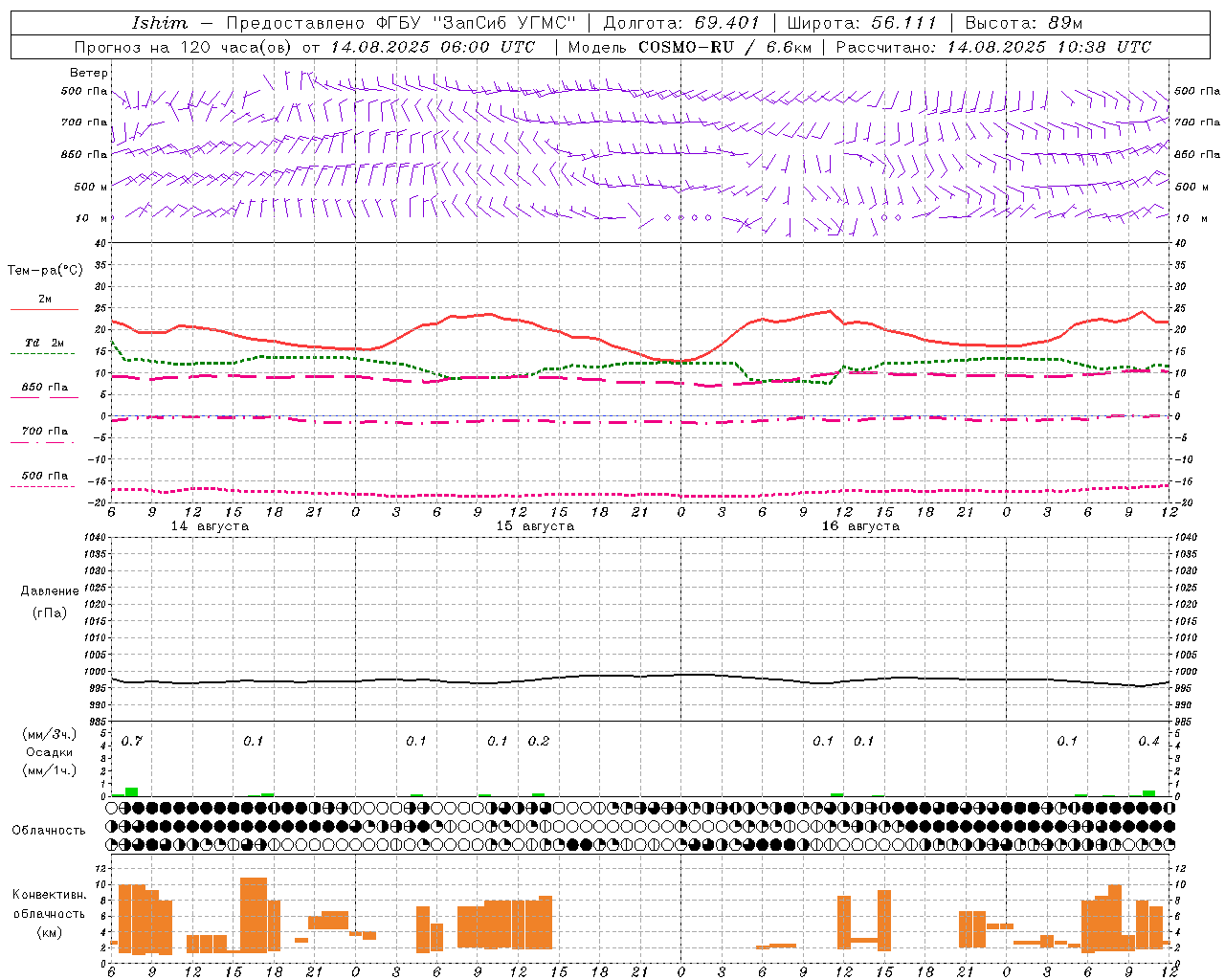
Task: Click the latitude value Широта: 56.111
Action: pyautogui.click(x=861, y=23)
